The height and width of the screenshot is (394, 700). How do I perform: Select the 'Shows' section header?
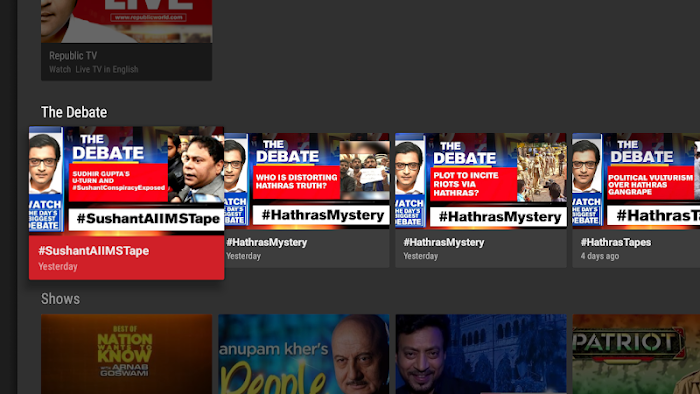point(60,299)
